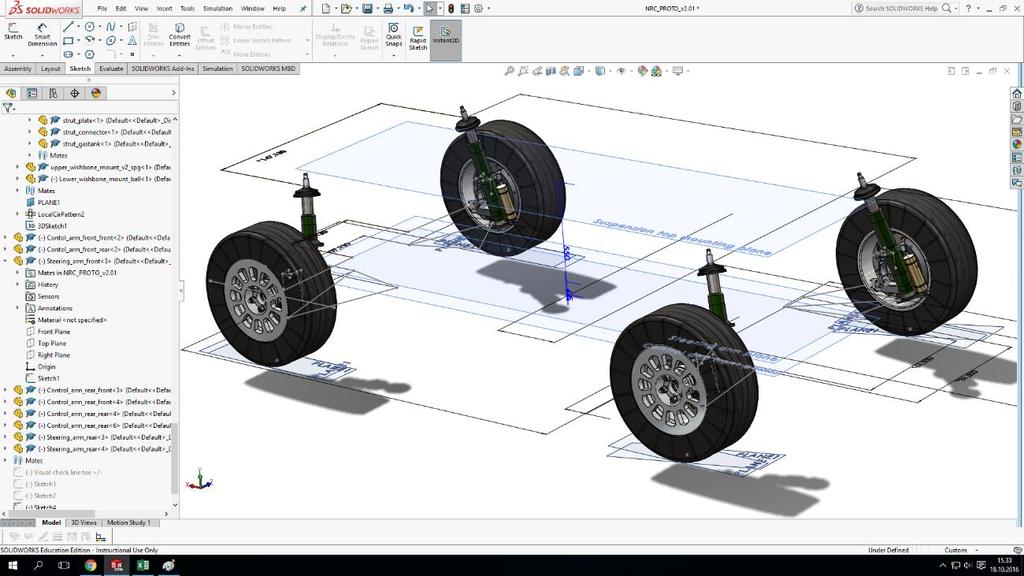Switch to the PropertyManager panel tab

coord(32,93)
